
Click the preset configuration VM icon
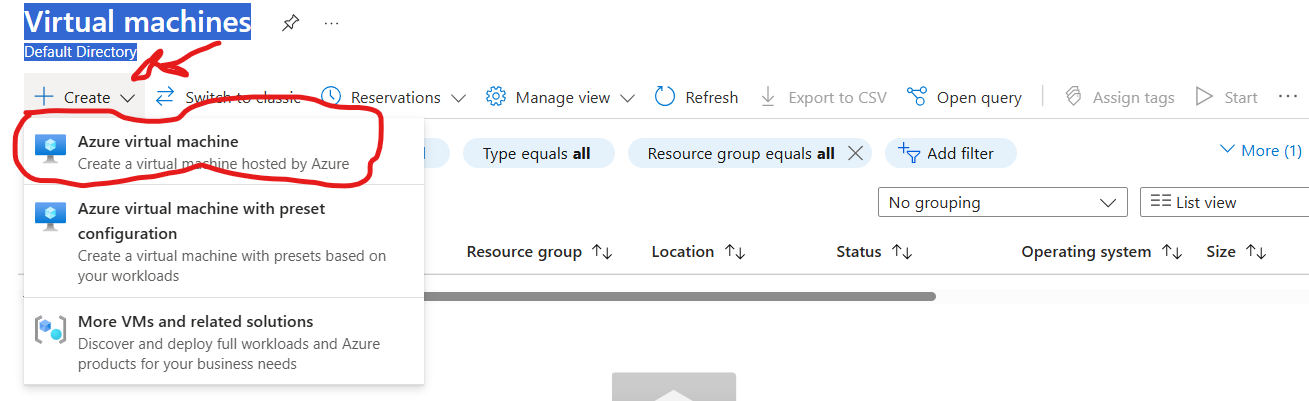[50, 215]
